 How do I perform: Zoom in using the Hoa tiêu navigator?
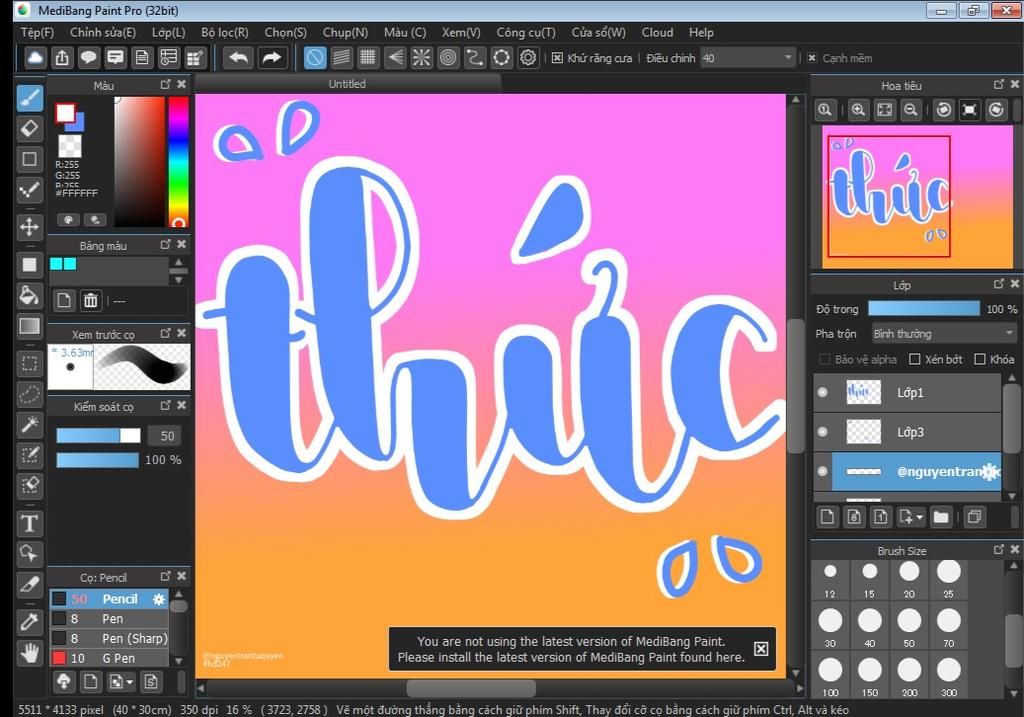pos(858,110)
